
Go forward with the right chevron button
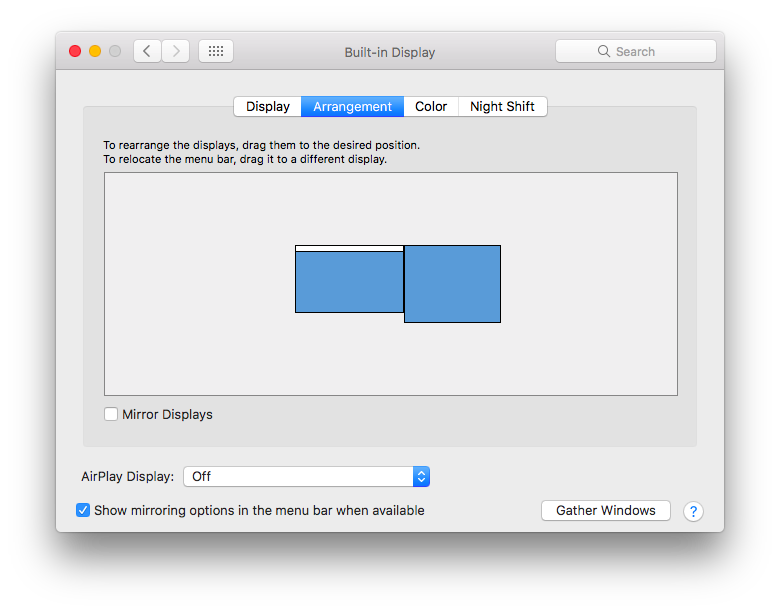176,51
